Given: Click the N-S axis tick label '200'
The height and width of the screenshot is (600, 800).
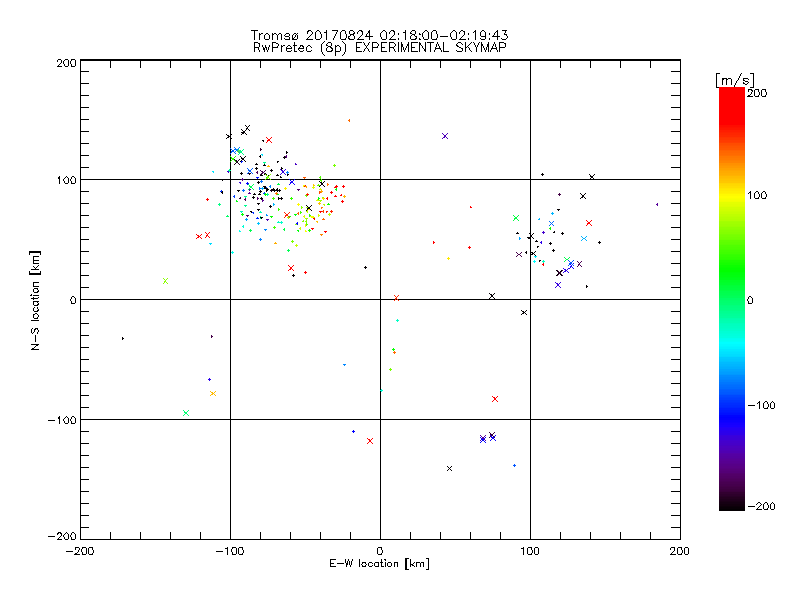Looking at the screenshot, I should pos(66,63).
